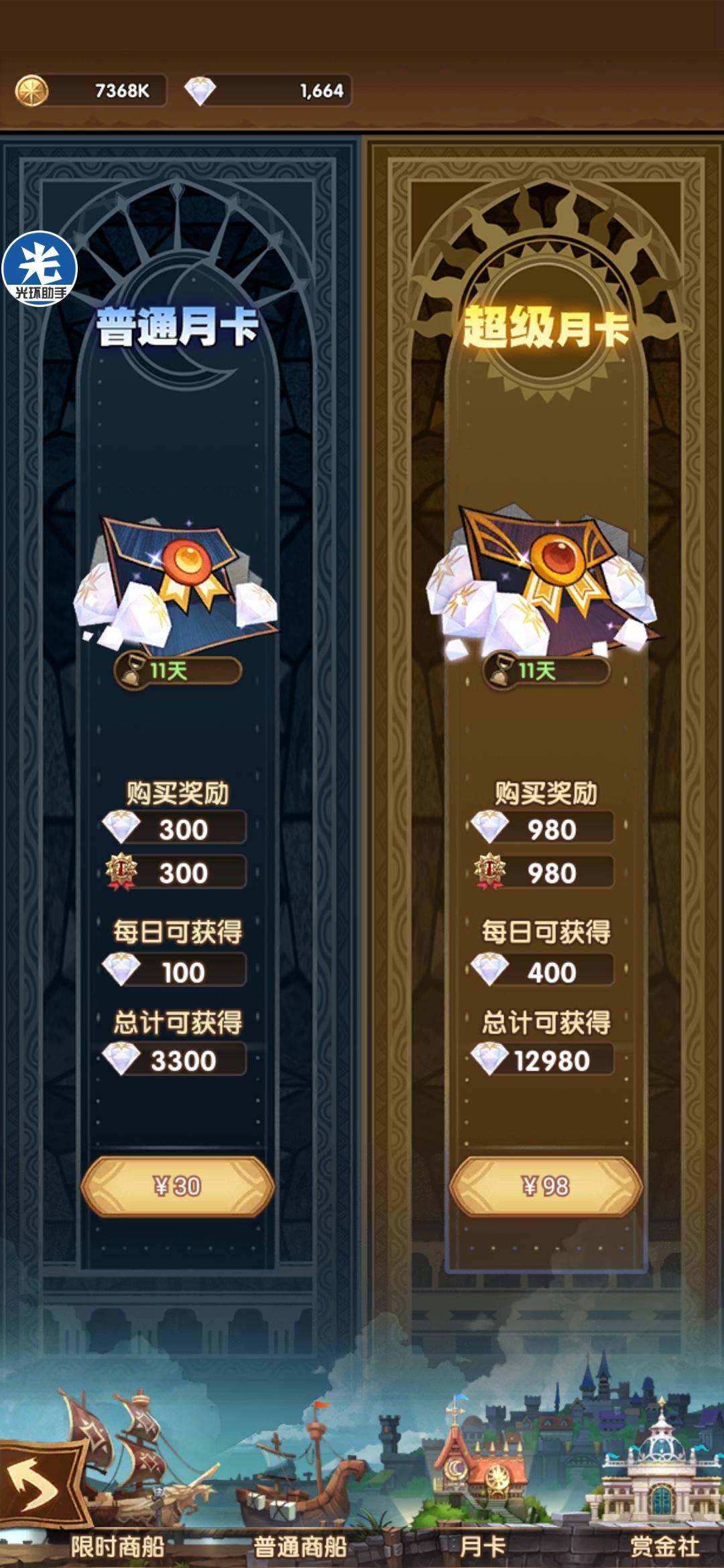This screenshot has height=1568, width=724.
Task: Tap the 300 medal reward icon
Action: tap(121, 871)
